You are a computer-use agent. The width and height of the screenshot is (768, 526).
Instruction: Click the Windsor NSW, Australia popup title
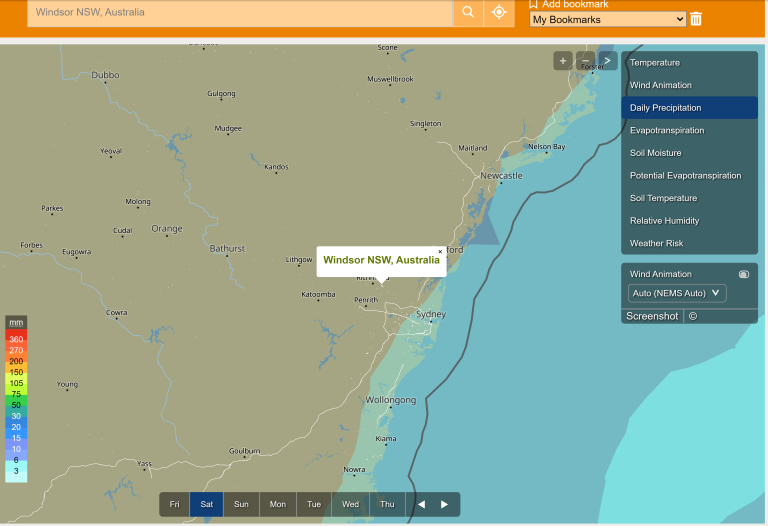coord(382,260)
